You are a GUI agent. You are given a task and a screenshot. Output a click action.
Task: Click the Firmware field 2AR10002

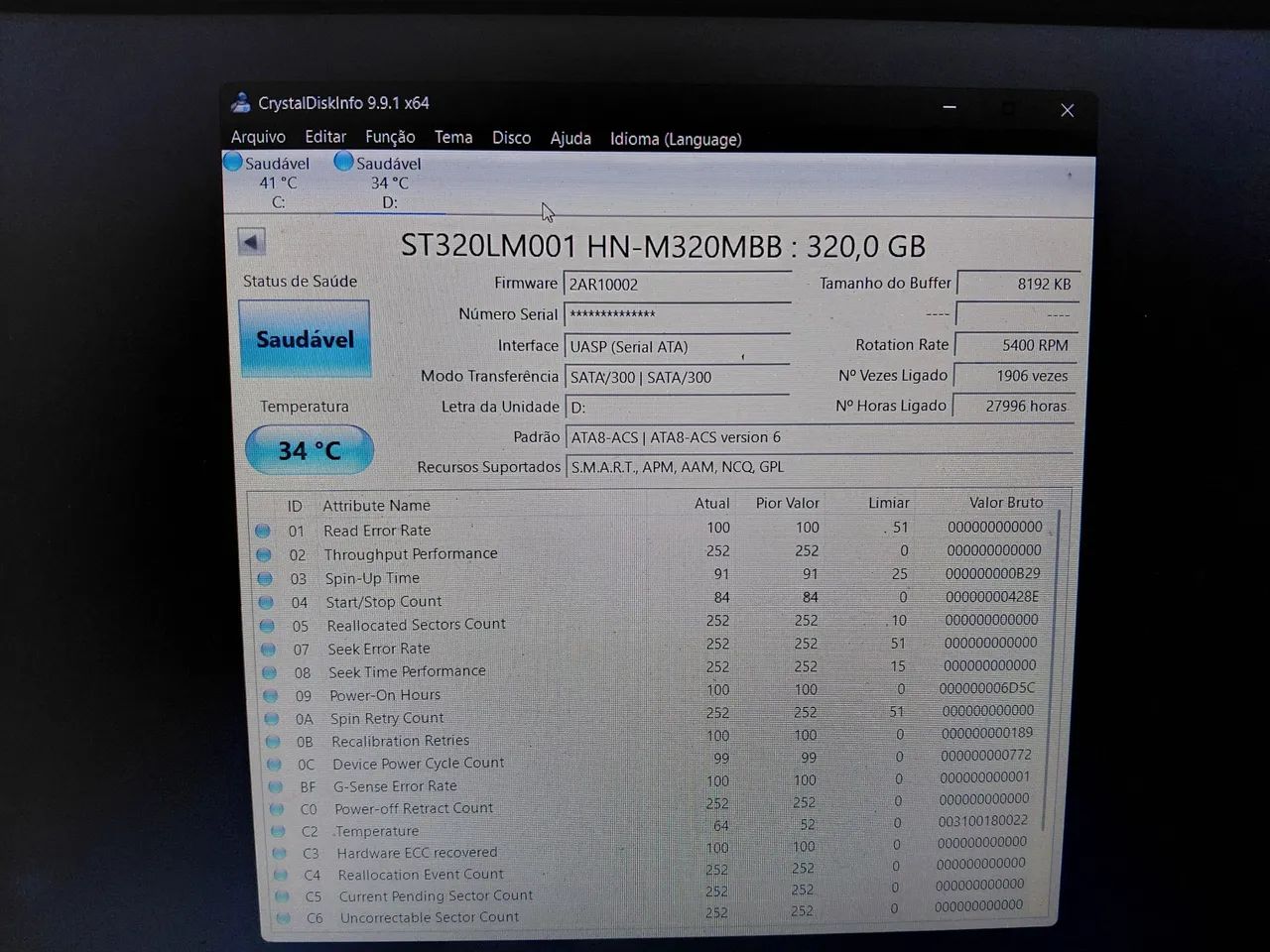678,285
